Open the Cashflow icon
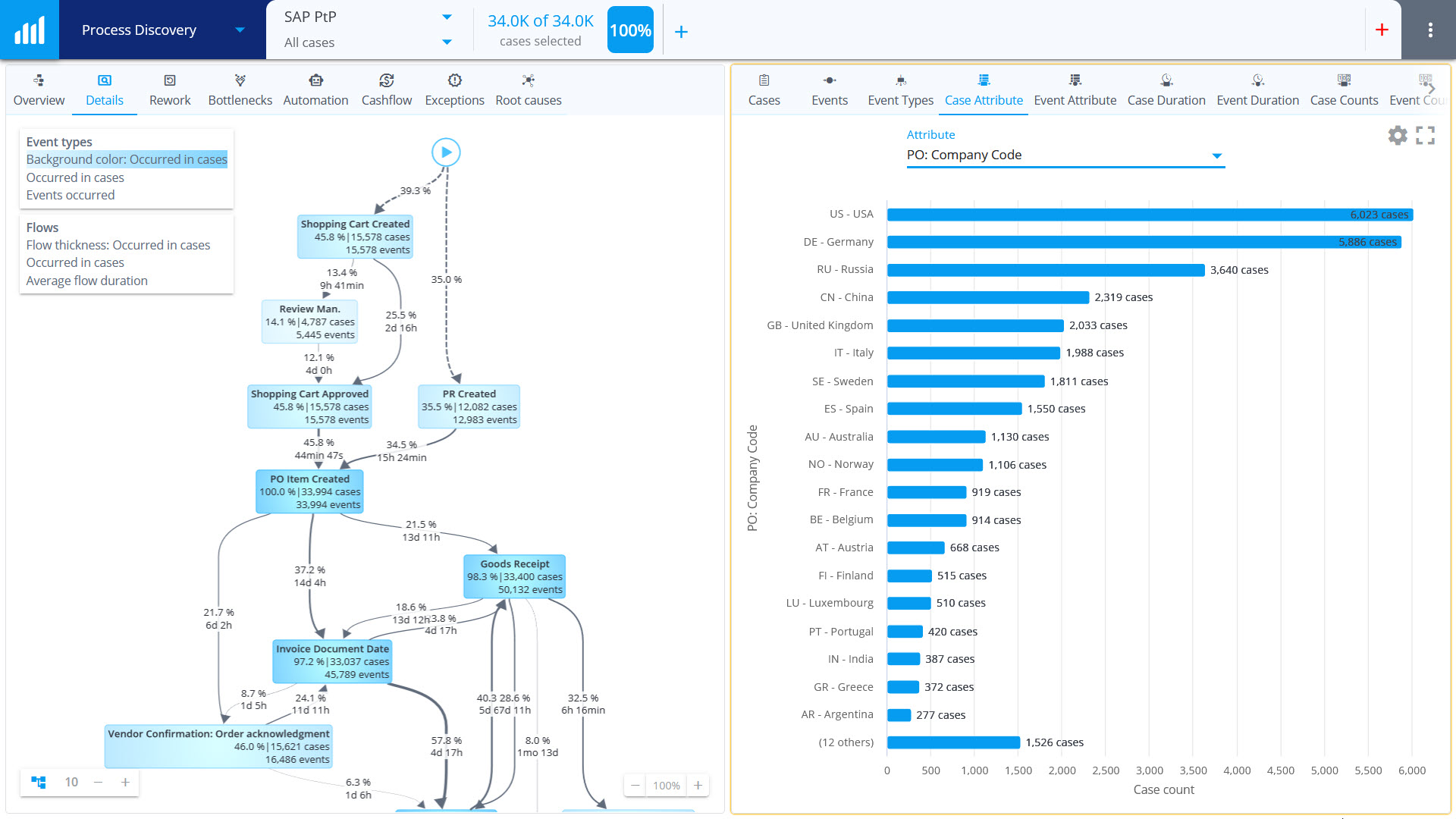Viewport: 1456px width, 819px height. click(387, 80)
